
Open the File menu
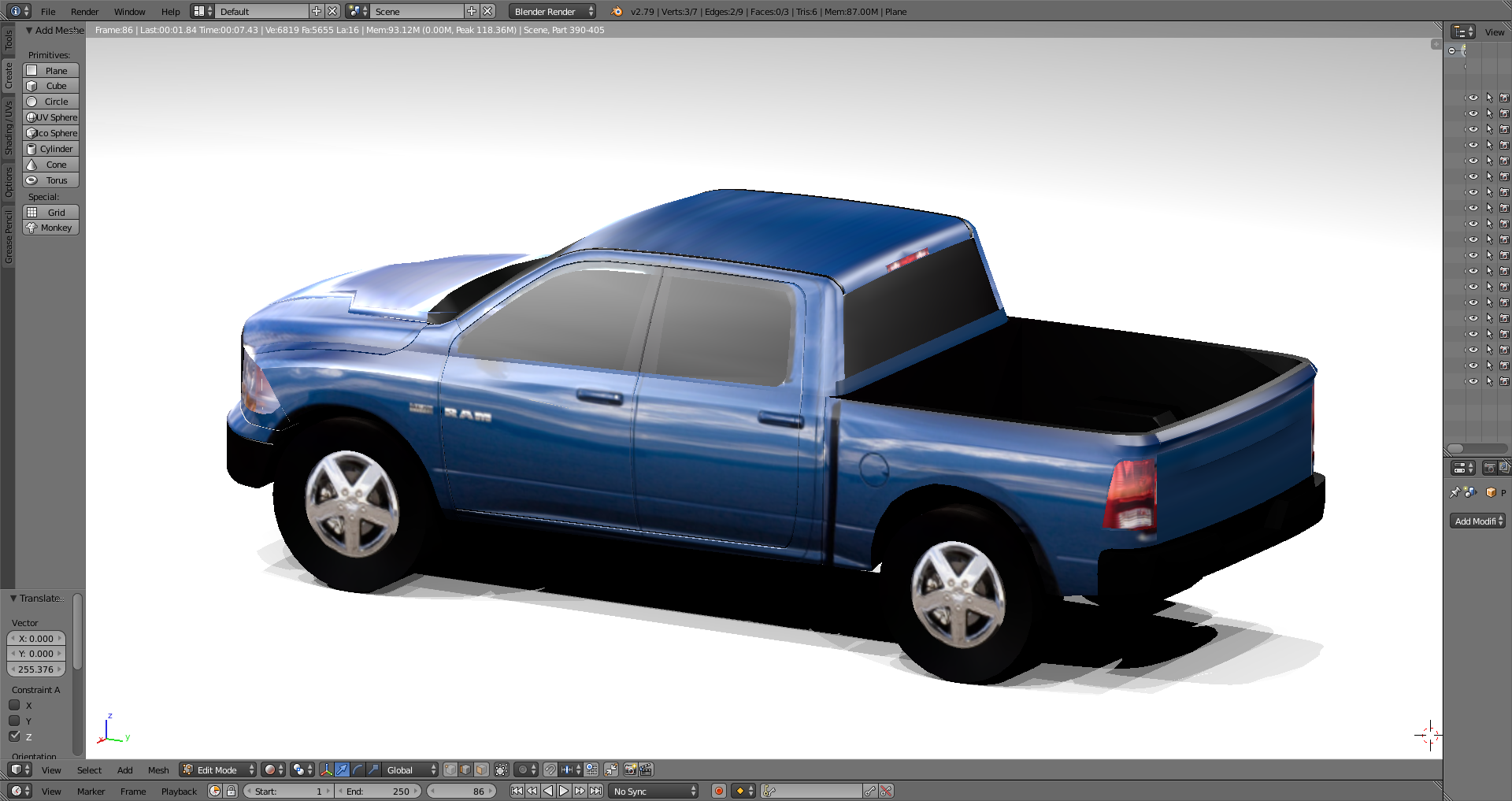(x=48, y=12)
